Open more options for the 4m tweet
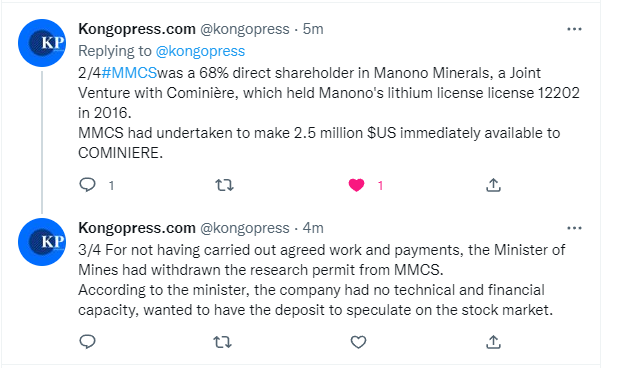The height and width of the screenshot is (368, 619). click(574, 228)
